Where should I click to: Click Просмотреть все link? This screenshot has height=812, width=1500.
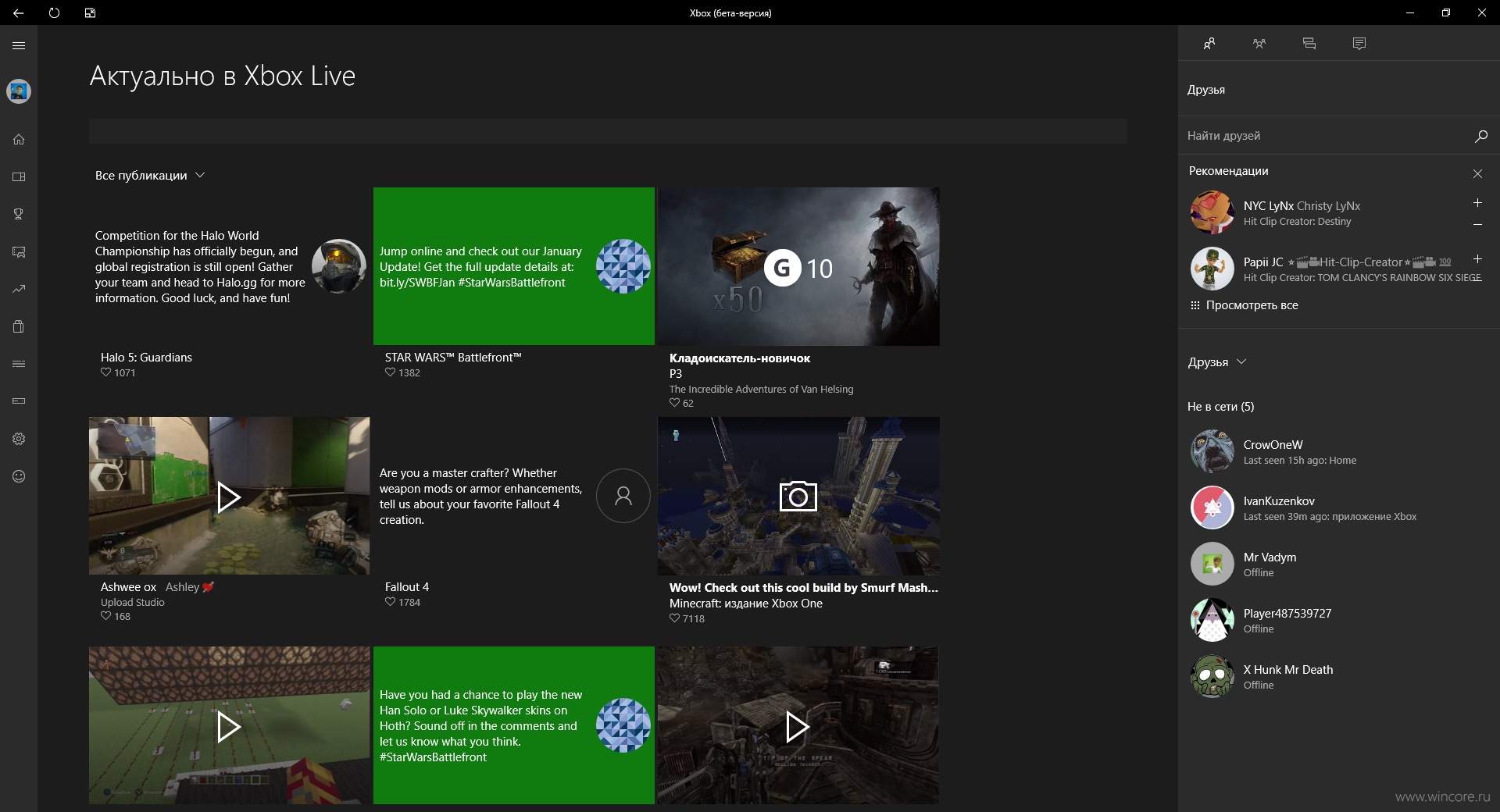tap(1244, 305)
